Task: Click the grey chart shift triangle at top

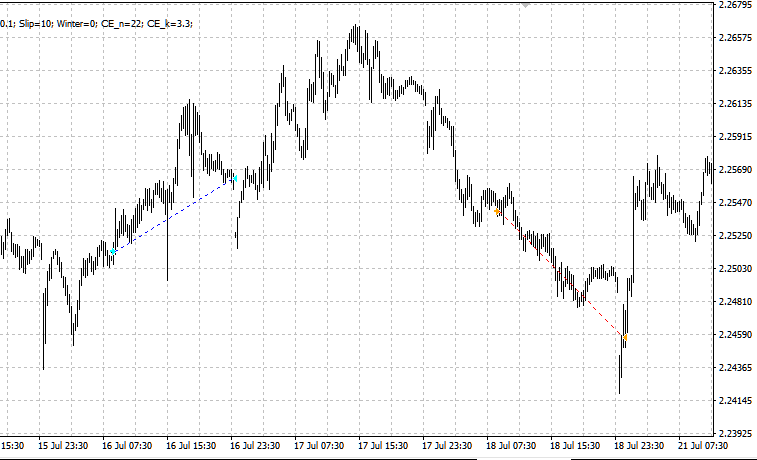Action: tap(526, 4)
